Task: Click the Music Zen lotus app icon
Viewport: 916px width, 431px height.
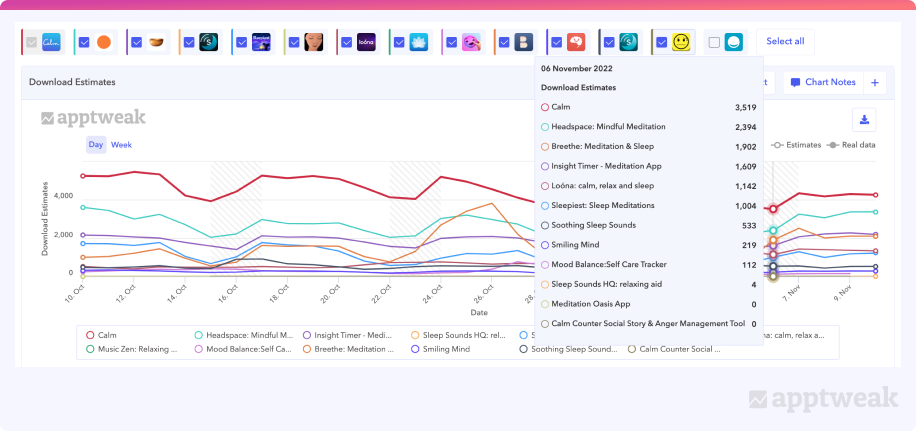Action: pos(419,42)
